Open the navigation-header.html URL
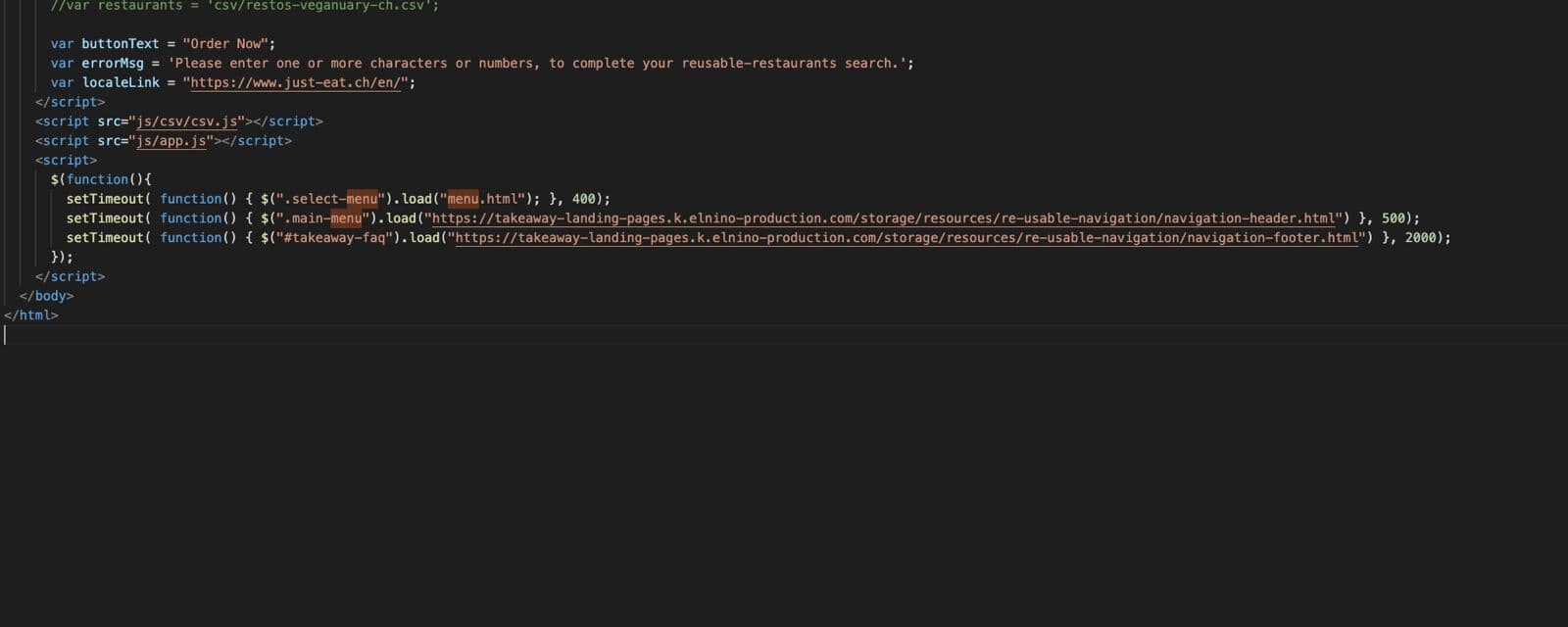 click(x=884, y=218)
